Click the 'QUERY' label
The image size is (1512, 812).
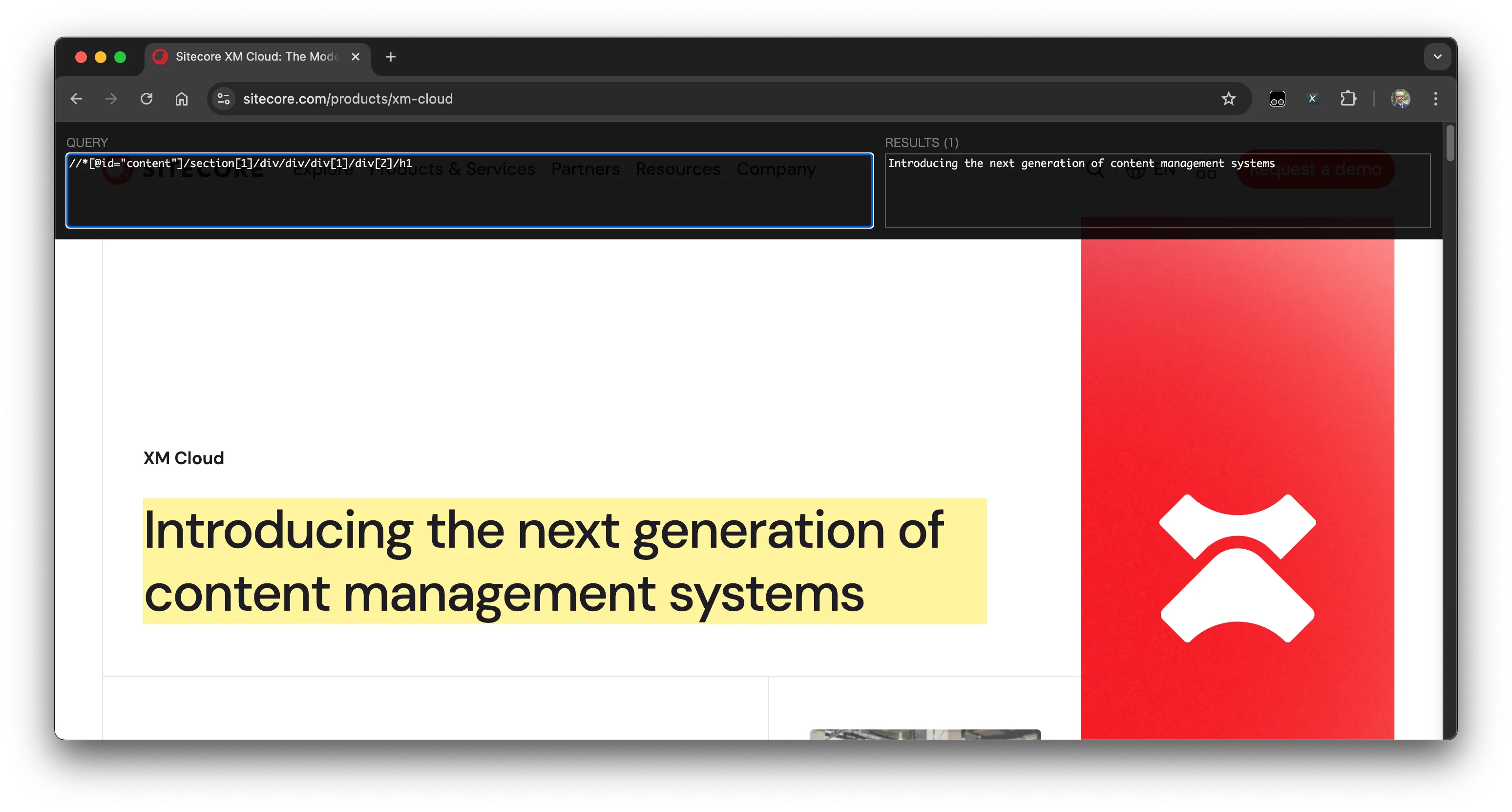click(x=87, y=143)
